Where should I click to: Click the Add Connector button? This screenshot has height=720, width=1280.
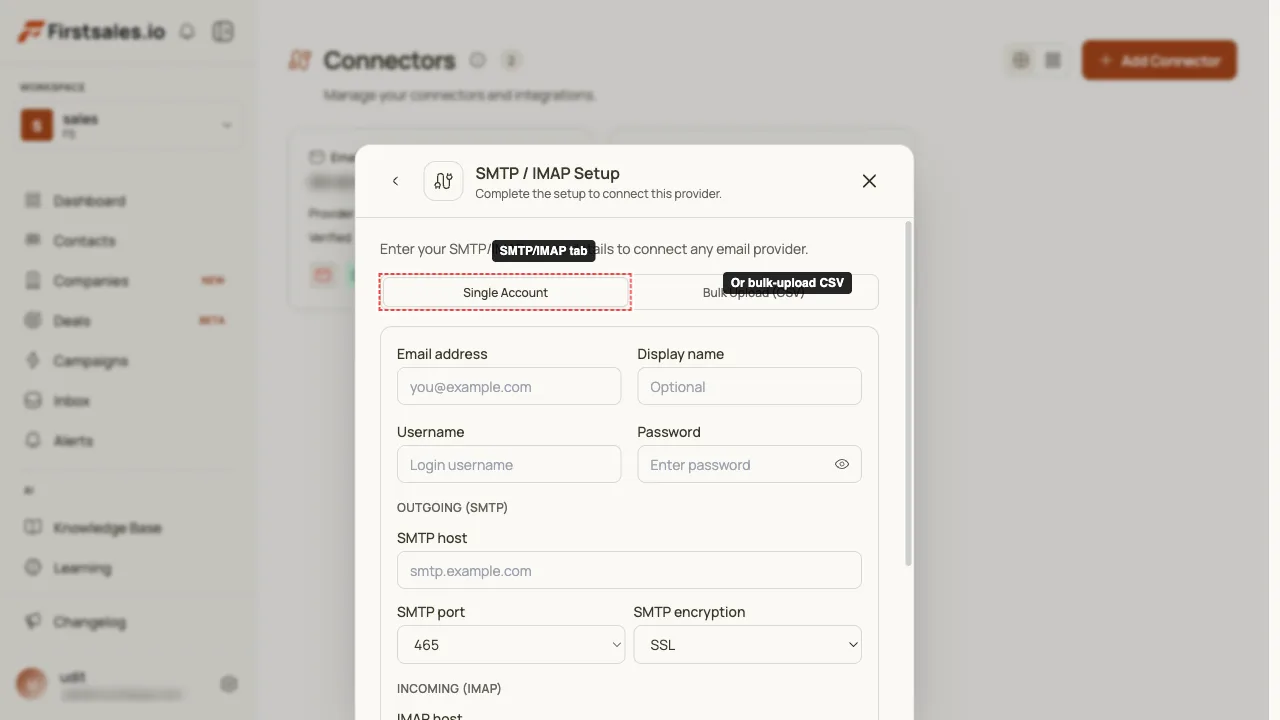point(1159,60)
